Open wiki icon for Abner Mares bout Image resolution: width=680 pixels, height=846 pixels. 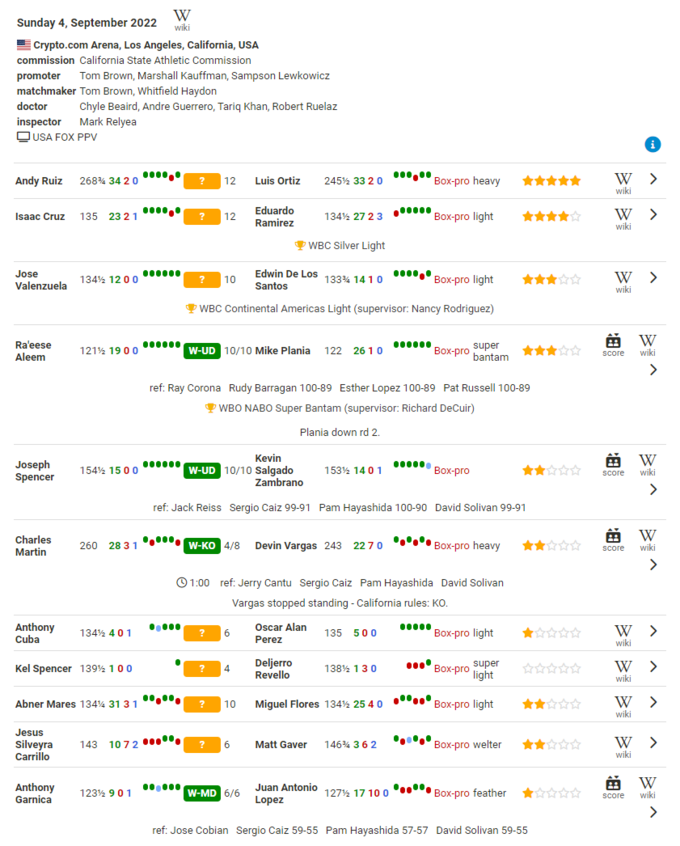pyautogui.click(x=623, y=705)
